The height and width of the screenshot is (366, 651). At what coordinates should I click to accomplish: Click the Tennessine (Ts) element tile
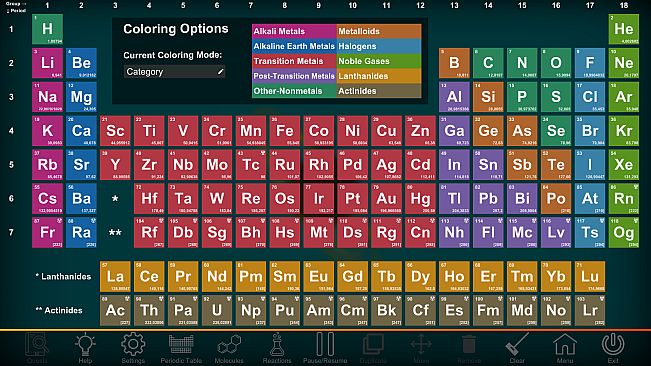pos(590,232)
